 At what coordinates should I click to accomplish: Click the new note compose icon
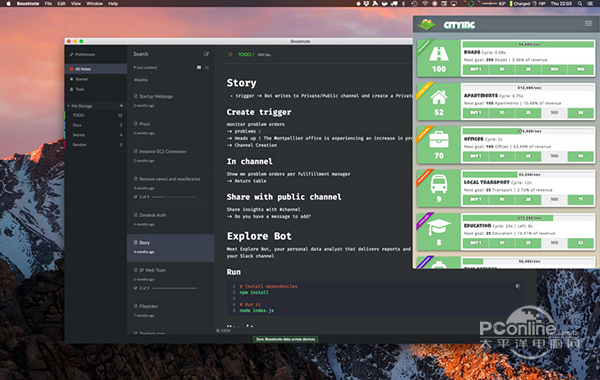(x=206, y=54)
